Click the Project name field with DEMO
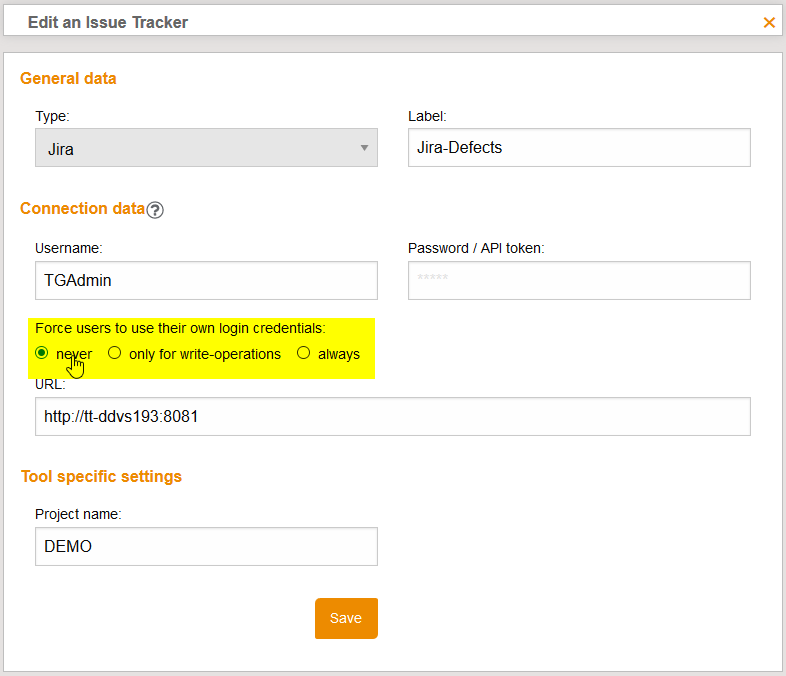786x676 pixels. tap(206, 547)
